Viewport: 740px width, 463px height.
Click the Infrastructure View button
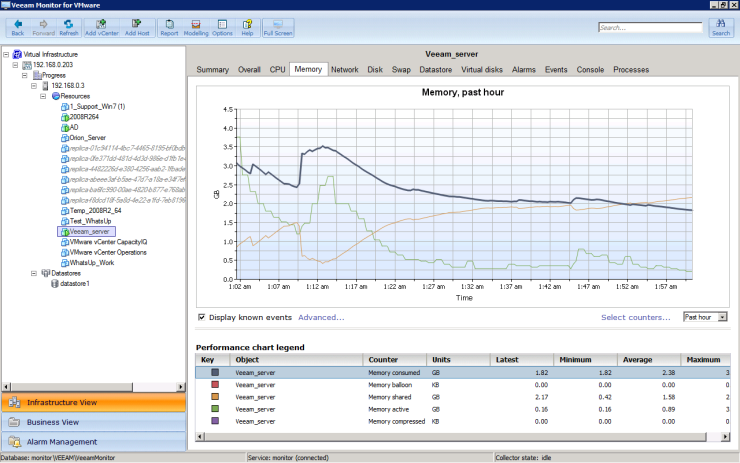(93, 402)
